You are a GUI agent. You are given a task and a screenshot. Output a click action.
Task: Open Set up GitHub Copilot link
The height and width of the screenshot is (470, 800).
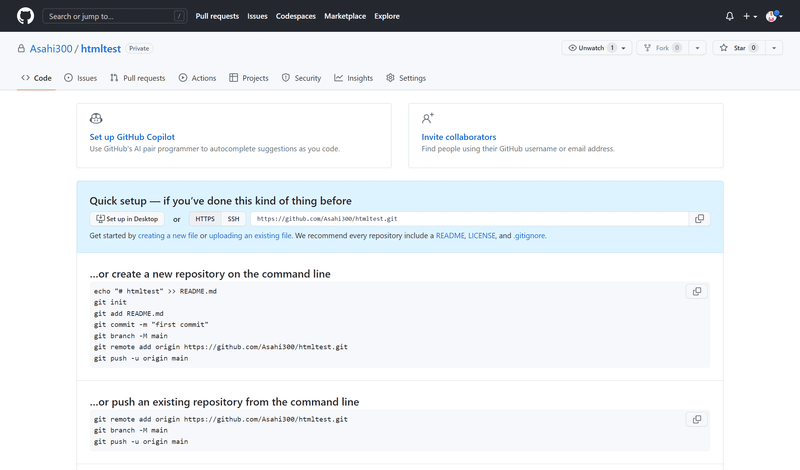pyautogui.click(x=132, y=137)
